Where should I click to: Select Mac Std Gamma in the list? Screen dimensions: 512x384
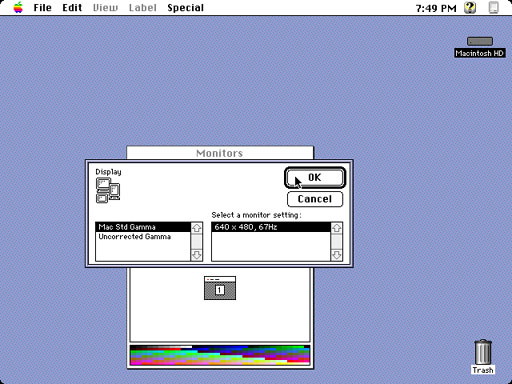143,227
